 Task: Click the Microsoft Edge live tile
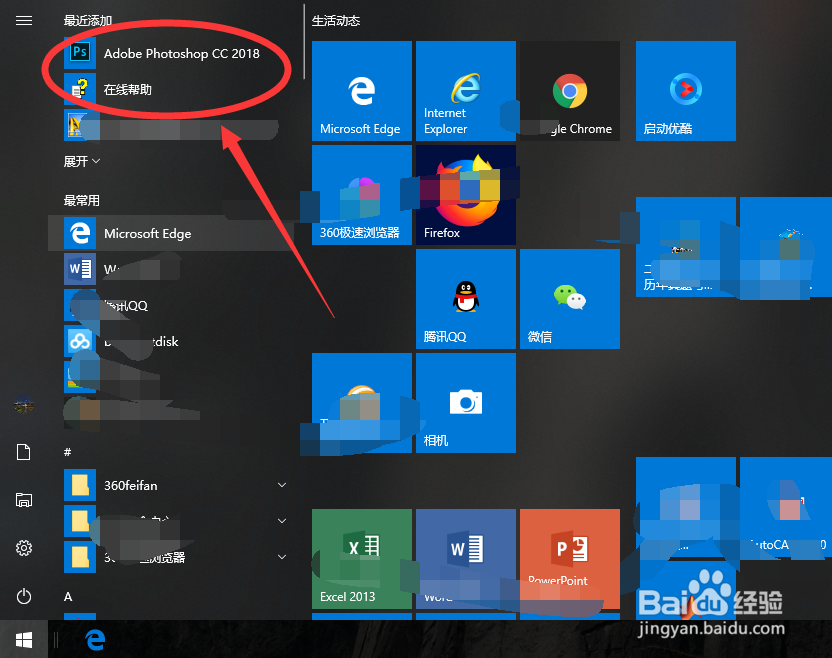point(362,91)
